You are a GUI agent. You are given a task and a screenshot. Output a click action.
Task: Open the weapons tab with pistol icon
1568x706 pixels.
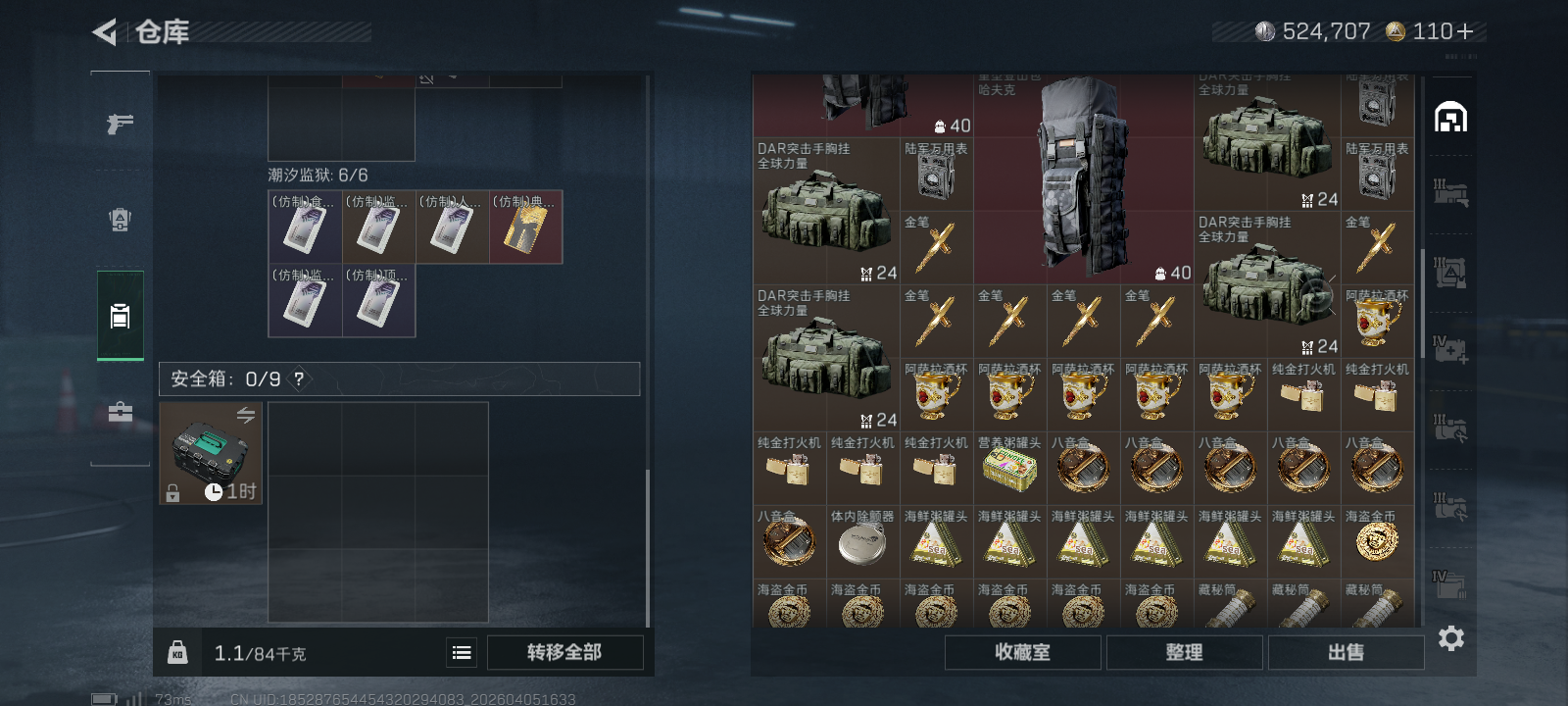(120, 124)
